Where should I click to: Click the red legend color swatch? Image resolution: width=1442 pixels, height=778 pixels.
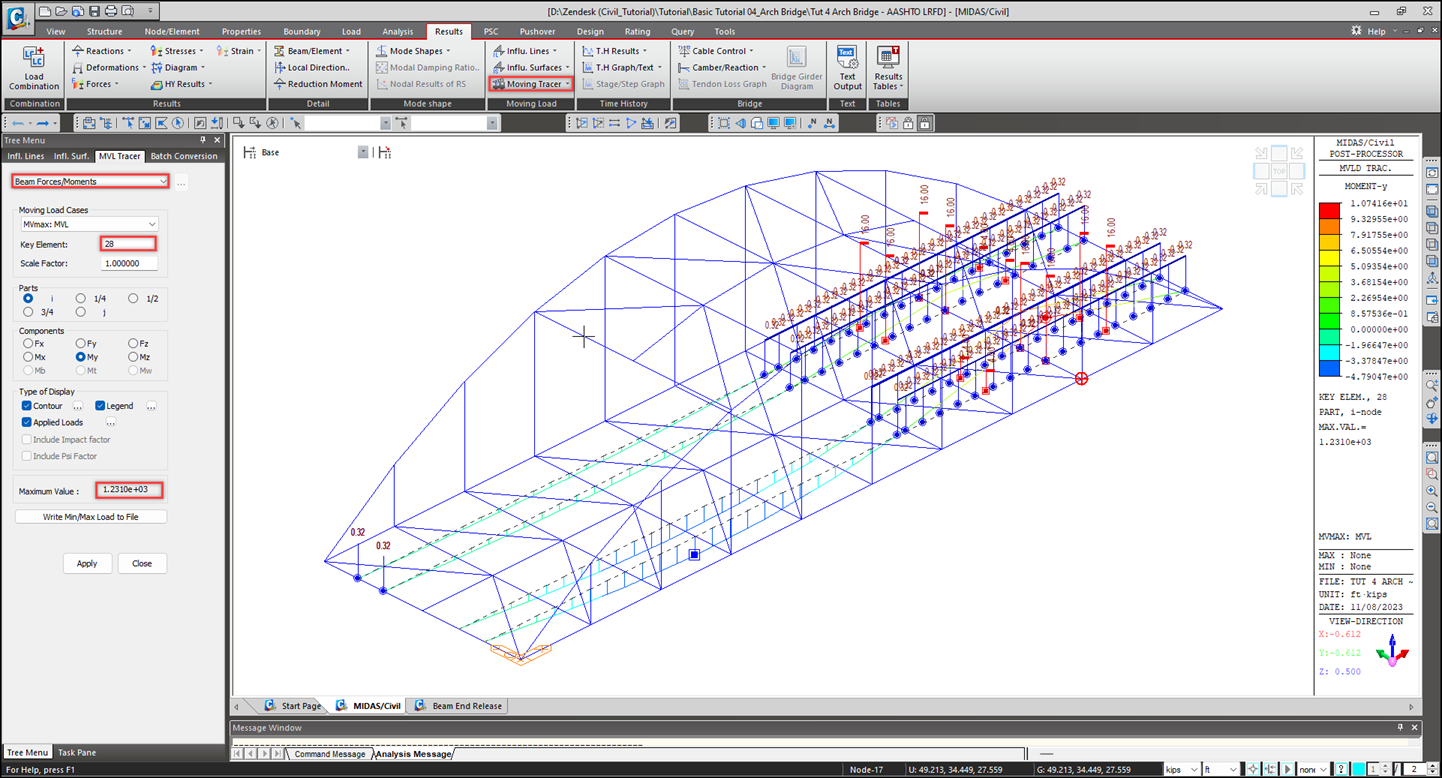tap(1330, 211)
